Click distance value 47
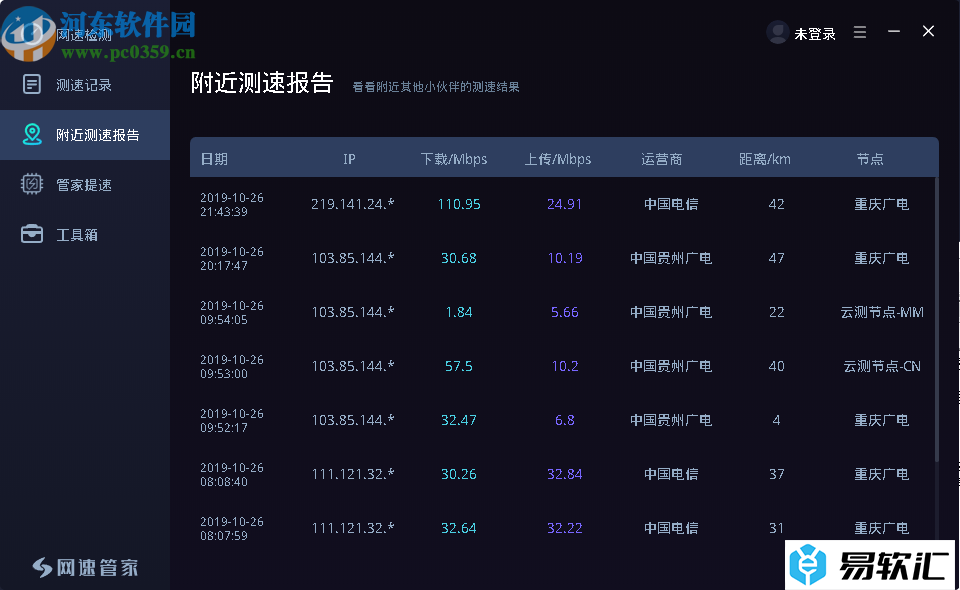 tap(776, 258)
